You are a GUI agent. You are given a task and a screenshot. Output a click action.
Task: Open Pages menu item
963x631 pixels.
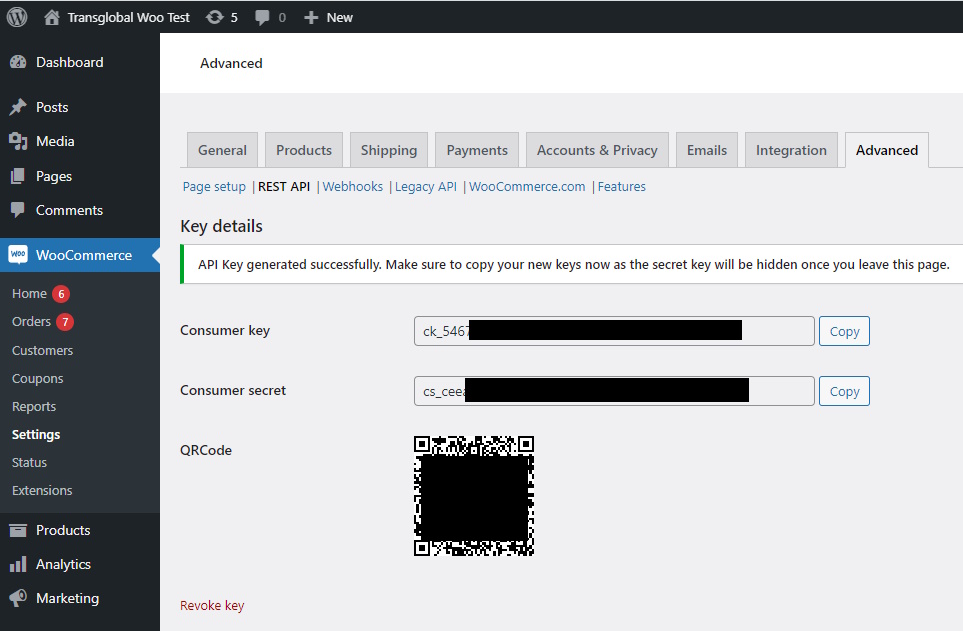54,176
